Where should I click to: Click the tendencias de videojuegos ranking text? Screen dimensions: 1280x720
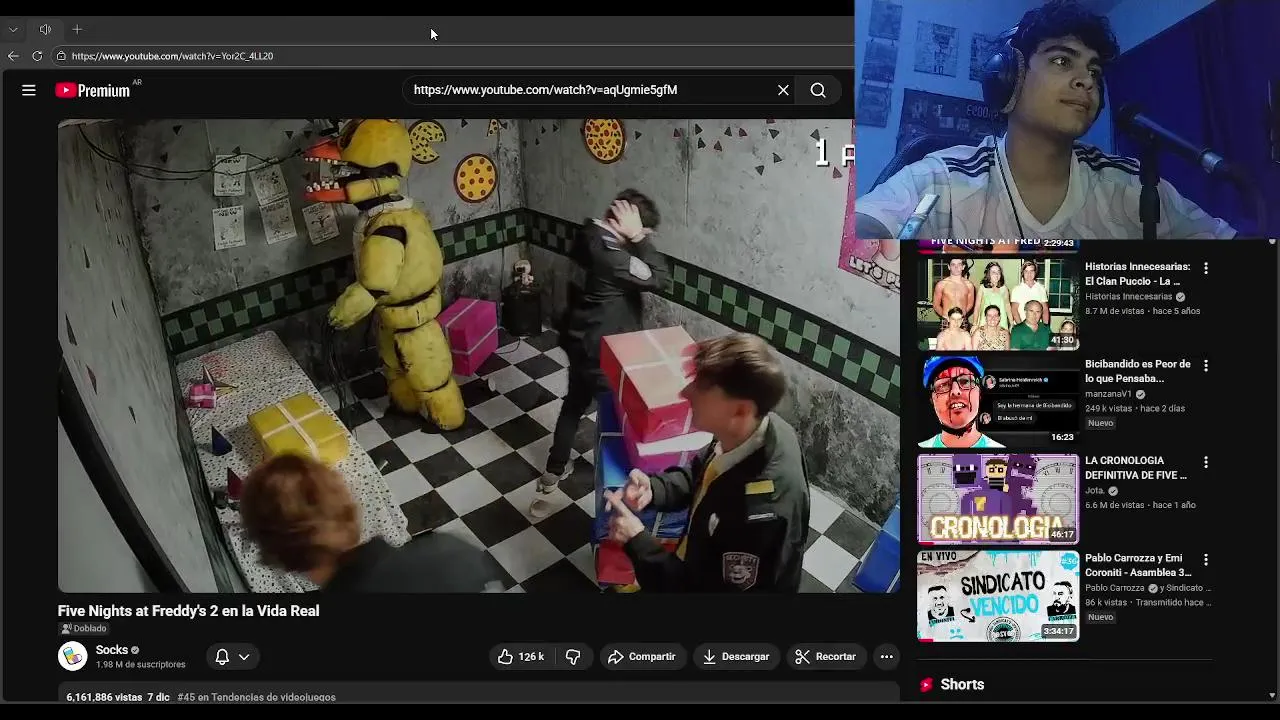[x=256, y=697]
